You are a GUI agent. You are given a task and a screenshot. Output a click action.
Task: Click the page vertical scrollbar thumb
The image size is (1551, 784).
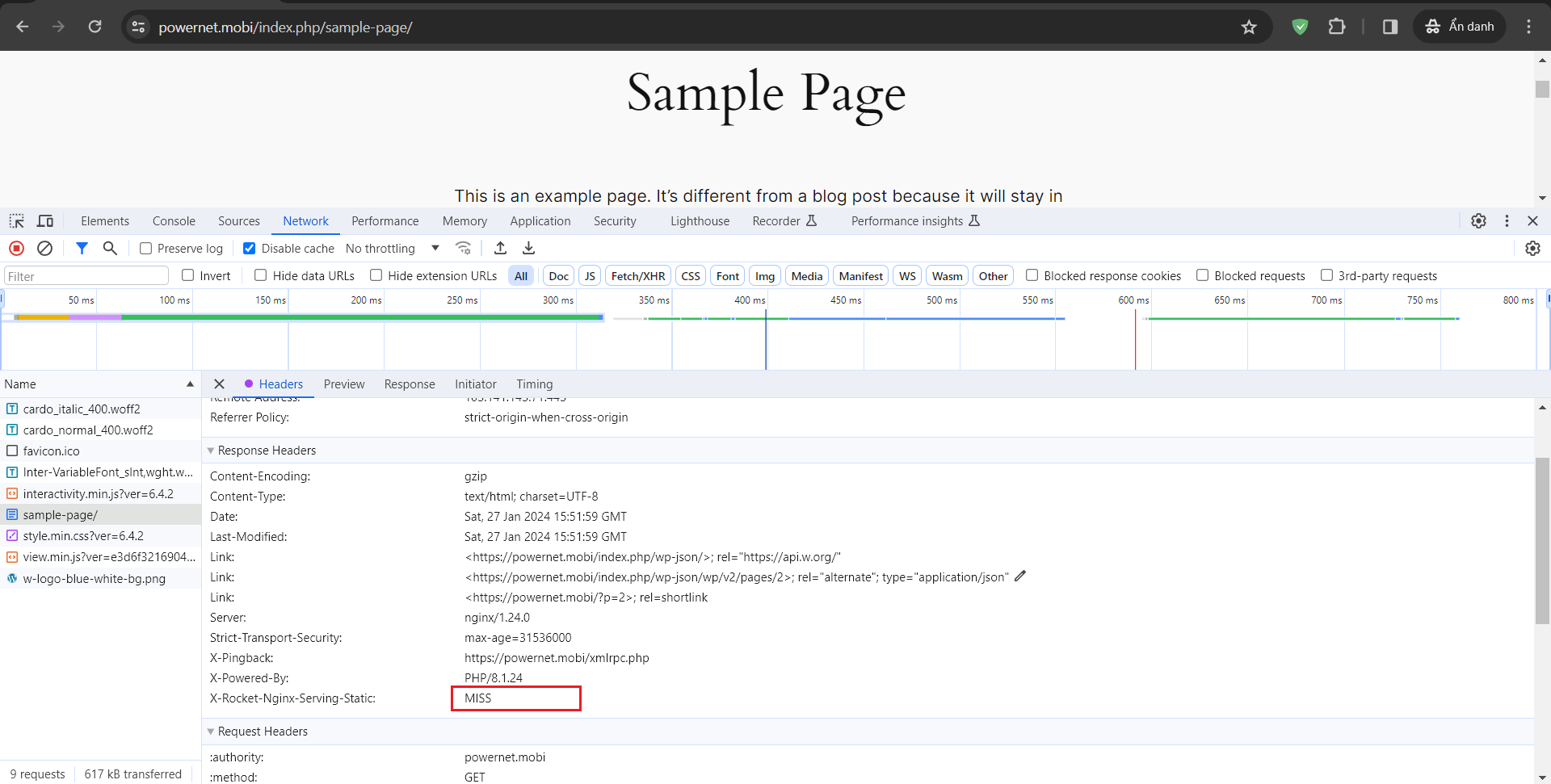pos(1542,90)
